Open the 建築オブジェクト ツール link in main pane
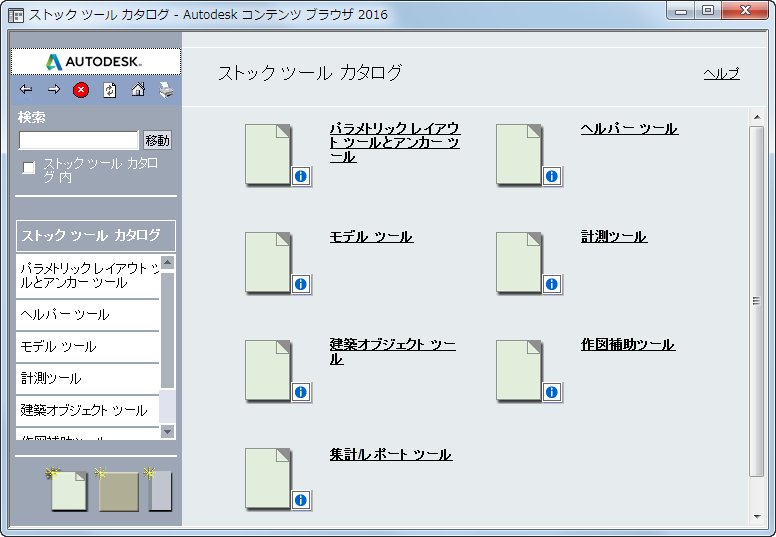This screenshot has width=776, height=537. click(392, 351)
